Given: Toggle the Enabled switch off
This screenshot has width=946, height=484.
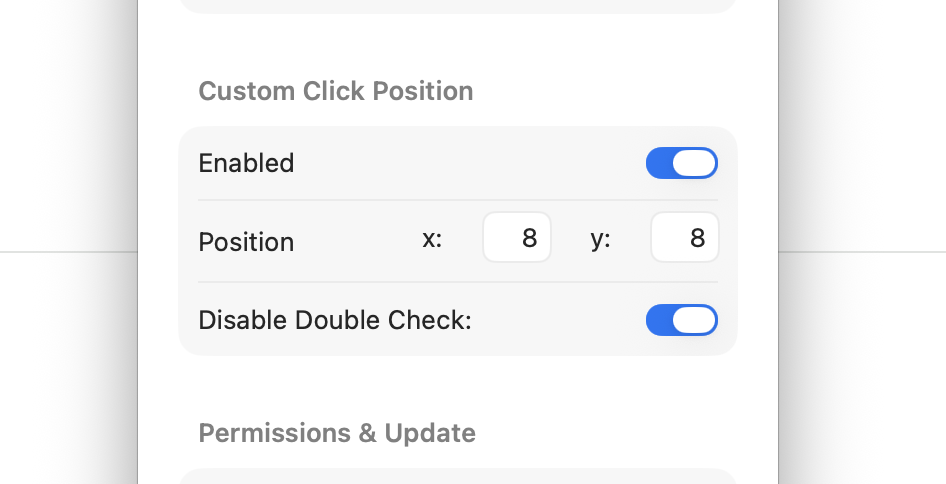Looking at the screenshot, I should click(x=681, y=163).
